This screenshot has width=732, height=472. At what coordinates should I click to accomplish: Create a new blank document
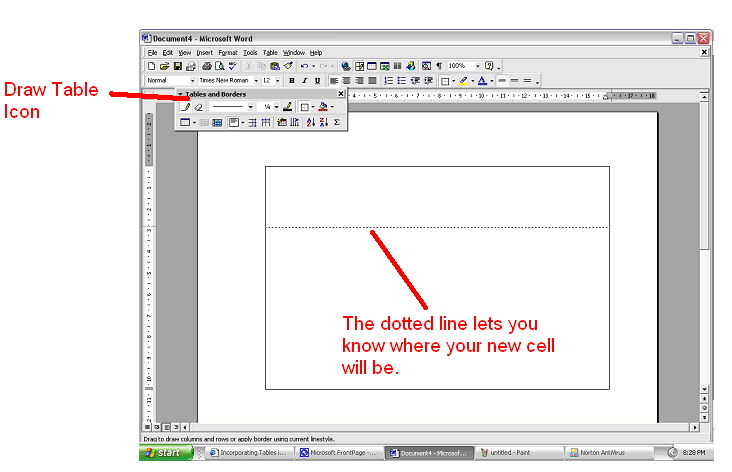click(151, 66)
